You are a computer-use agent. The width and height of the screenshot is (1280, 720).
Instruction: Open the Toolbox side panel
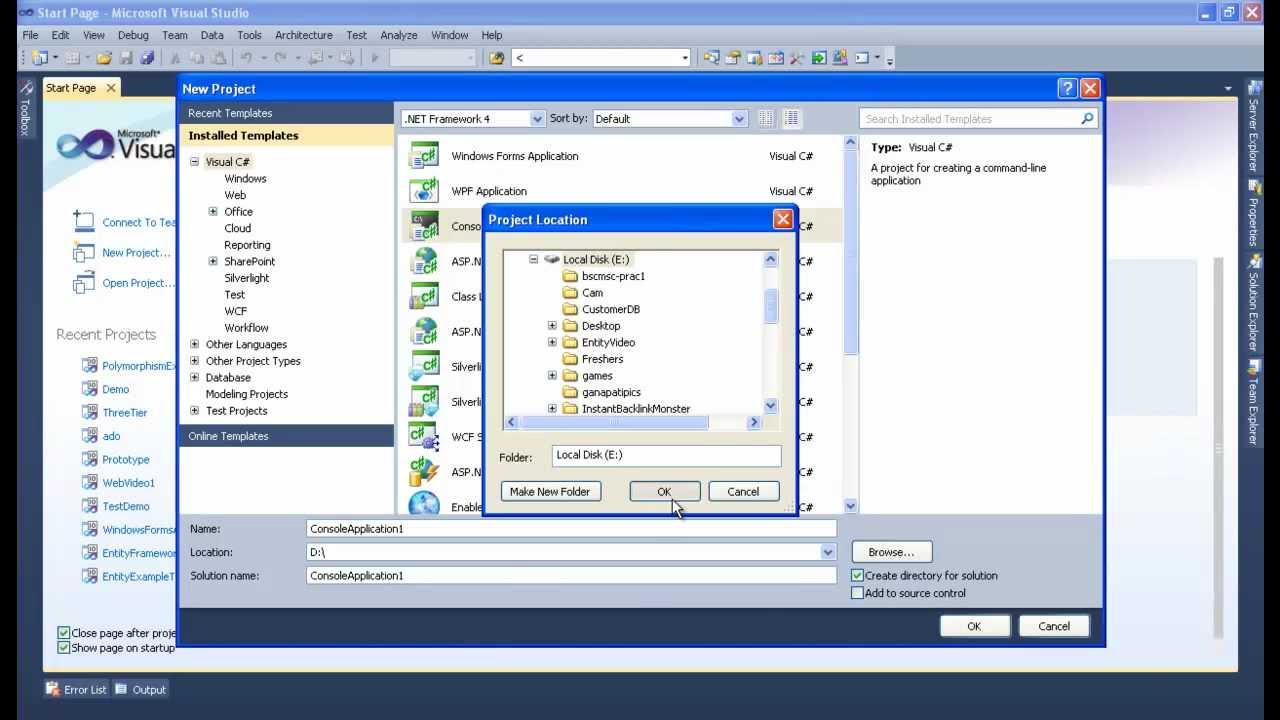click(25, 110)
